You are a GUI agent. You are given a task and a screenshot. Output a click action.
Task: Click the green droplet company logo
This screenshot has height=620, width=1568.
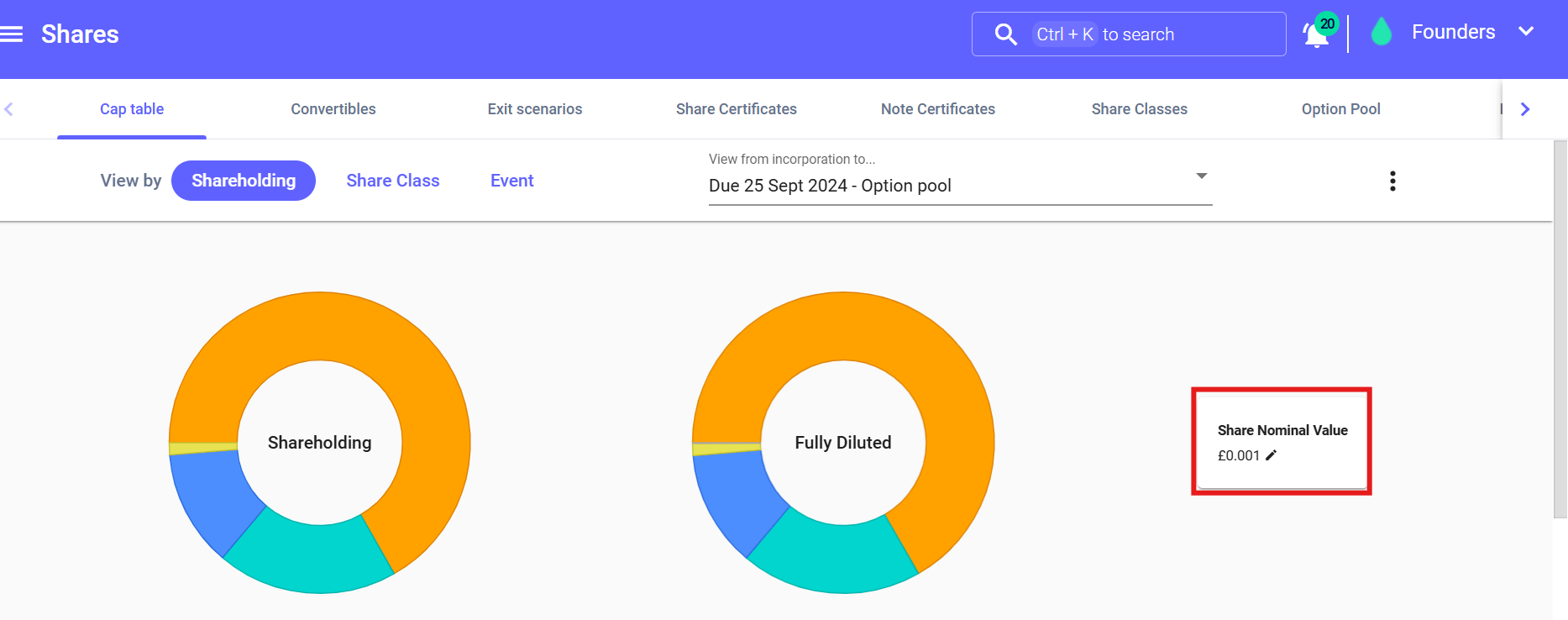[x=1381, y=33]
